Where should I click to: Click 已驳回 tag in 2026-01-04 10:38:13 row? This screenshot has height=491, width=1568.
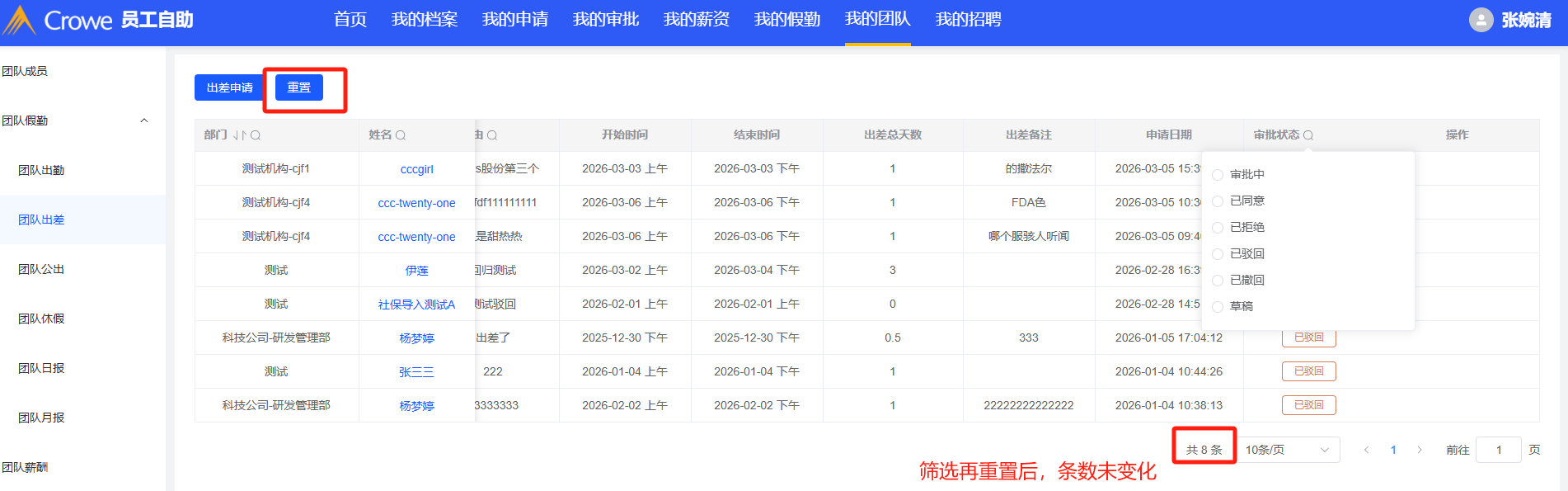click(x=1308, y=405)
